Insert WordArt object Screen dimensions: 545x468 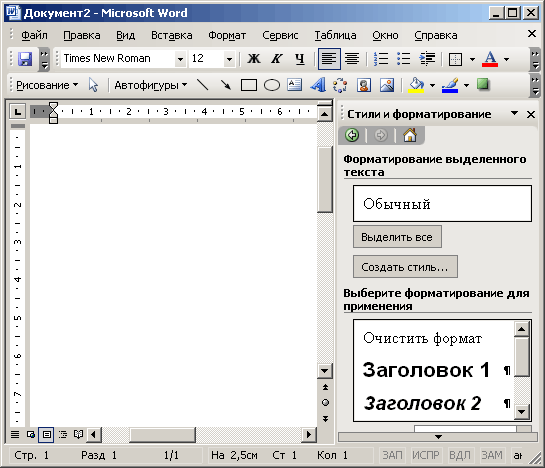tap(318, 85)
